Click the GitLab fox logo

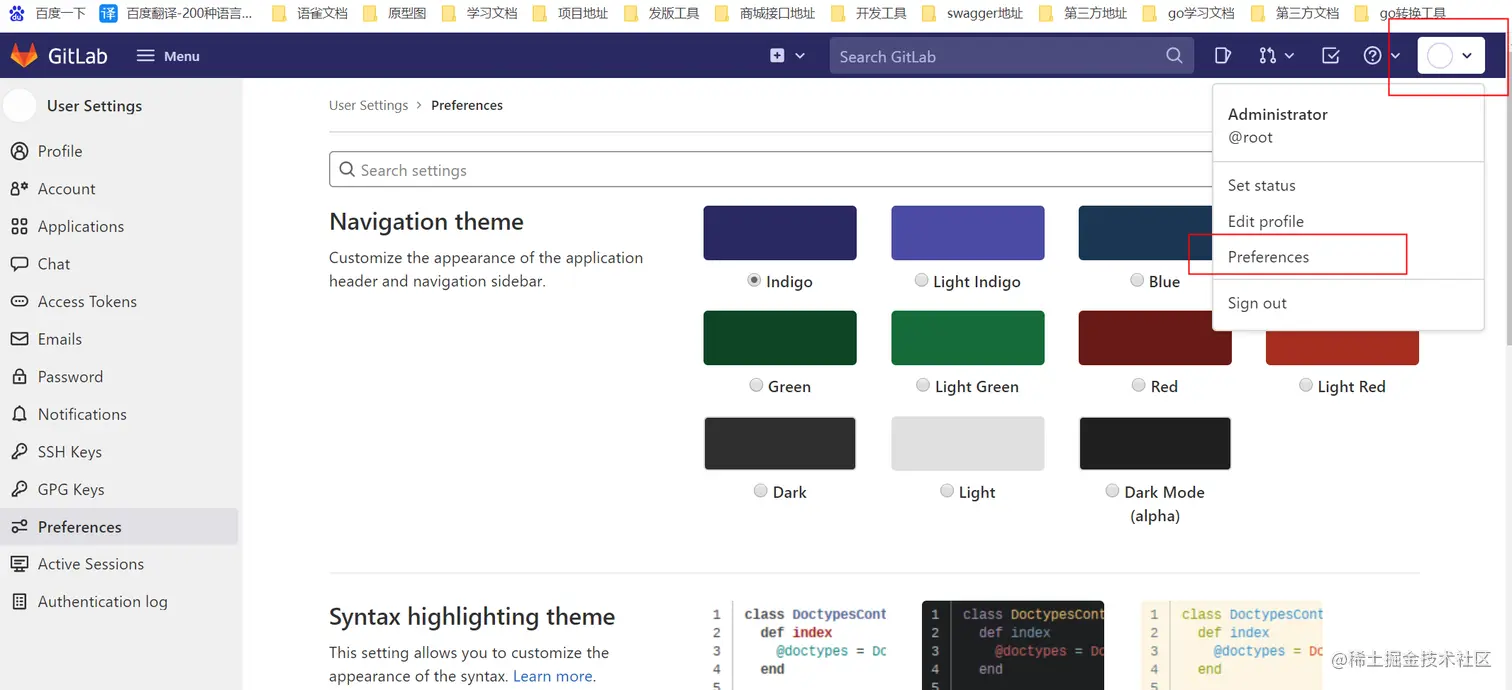coord(24,56)
